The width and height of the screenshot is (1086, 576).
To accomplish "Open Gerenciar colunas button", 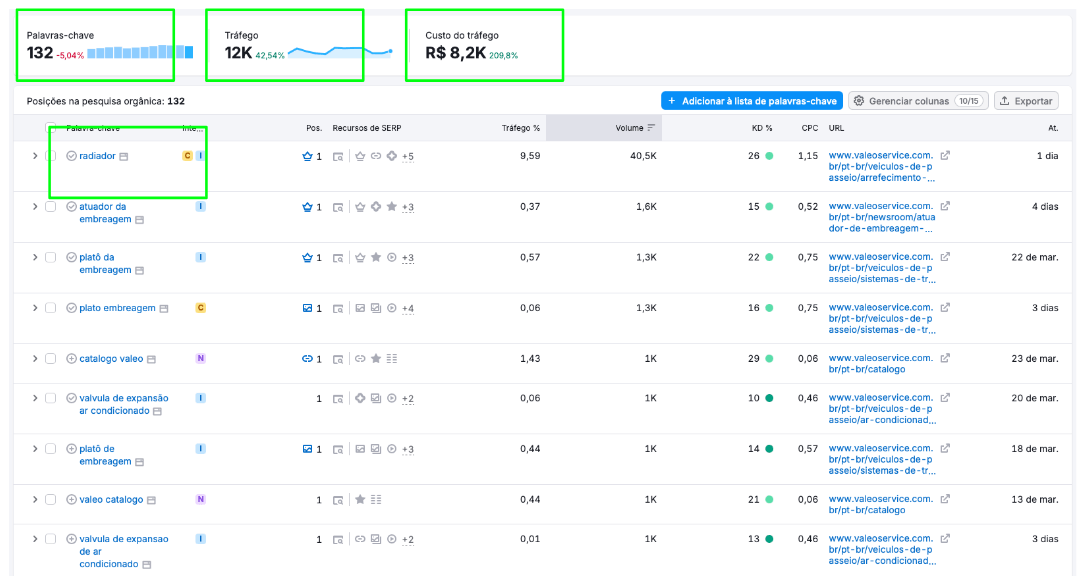I will (918, 101).
